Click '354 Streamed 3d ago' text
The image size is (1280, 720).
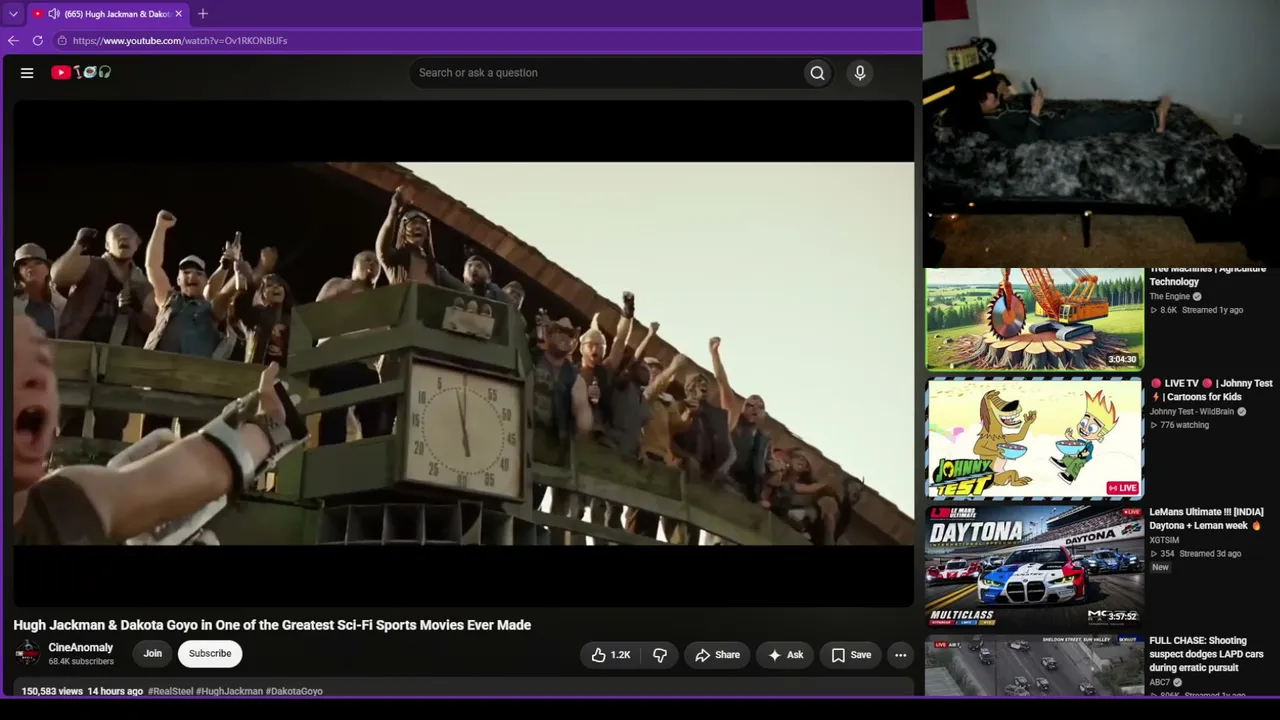click(1195, 554)
